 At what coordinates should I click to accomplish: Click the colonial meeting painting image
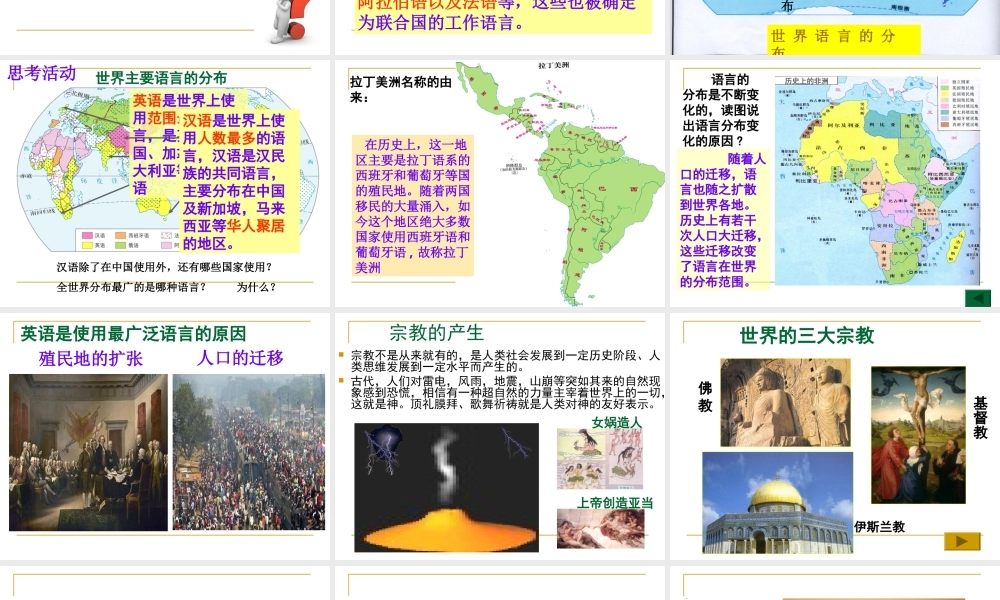[88, 452]
